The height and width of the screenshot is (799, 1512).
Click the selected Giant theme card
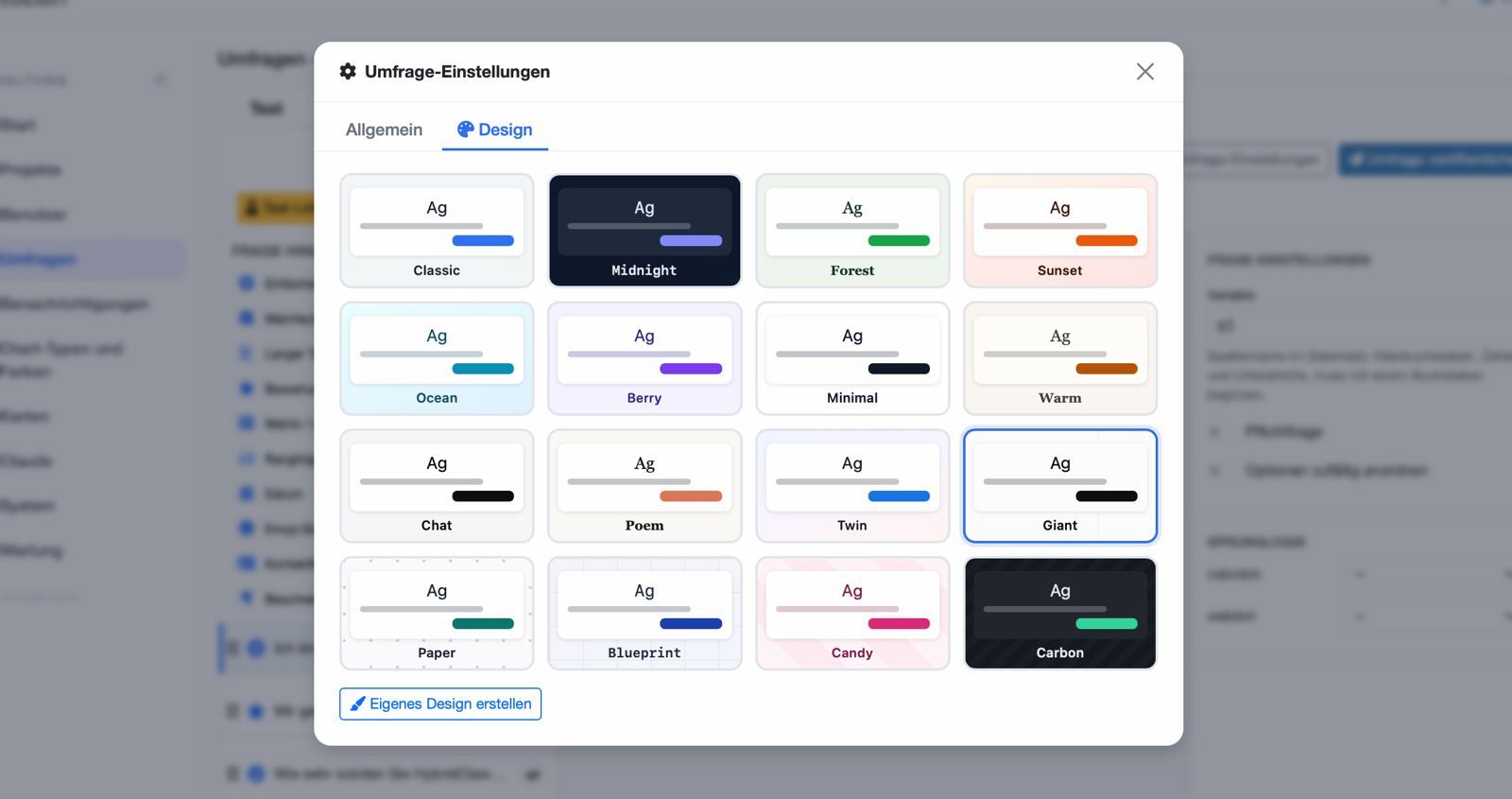[x=1060, y=486]
